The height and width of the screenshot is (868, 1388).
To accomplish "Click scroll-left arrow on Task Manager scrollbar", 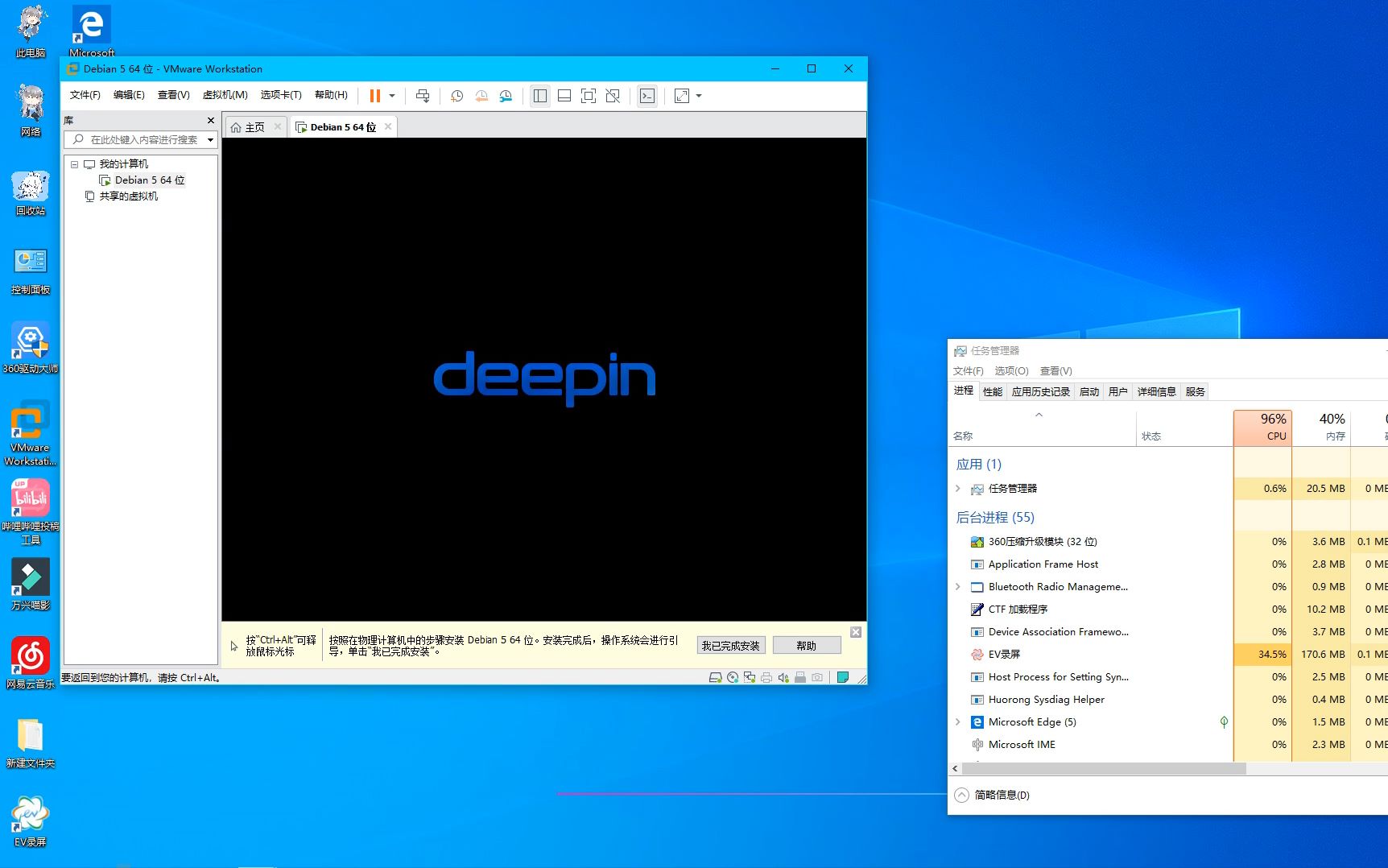I will click(956, 769).
